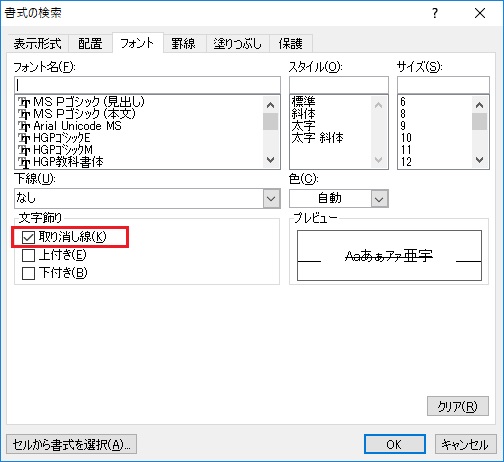504x462 pixels.
Task: Select 太字 斜体 in style list
Action: 317,138
